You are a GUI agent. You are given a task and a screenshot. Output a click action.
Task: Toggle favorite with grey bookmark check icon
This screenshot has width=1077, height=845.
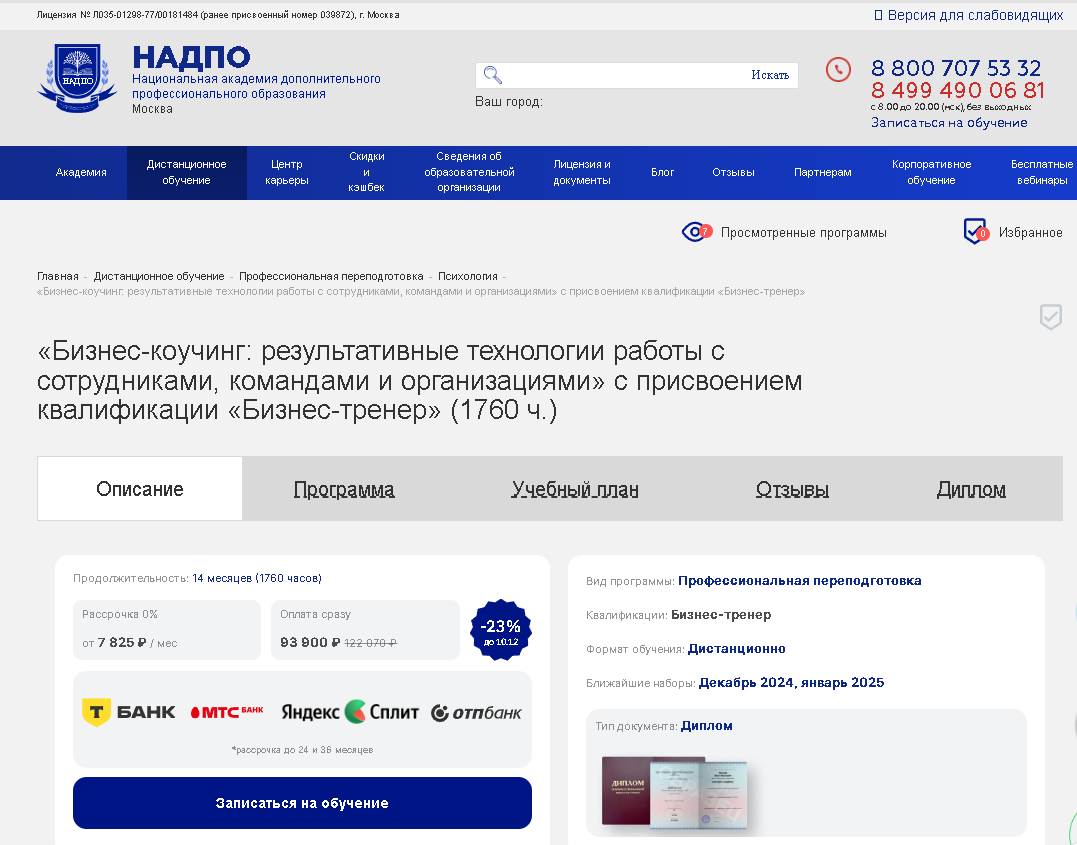1050,317
